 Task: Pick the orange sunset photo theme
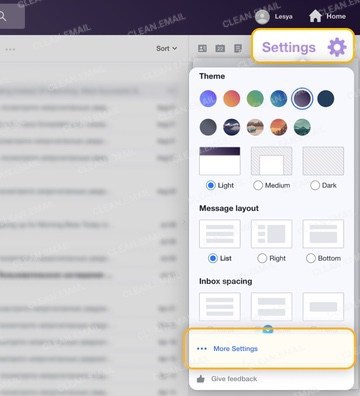point(279,127)
